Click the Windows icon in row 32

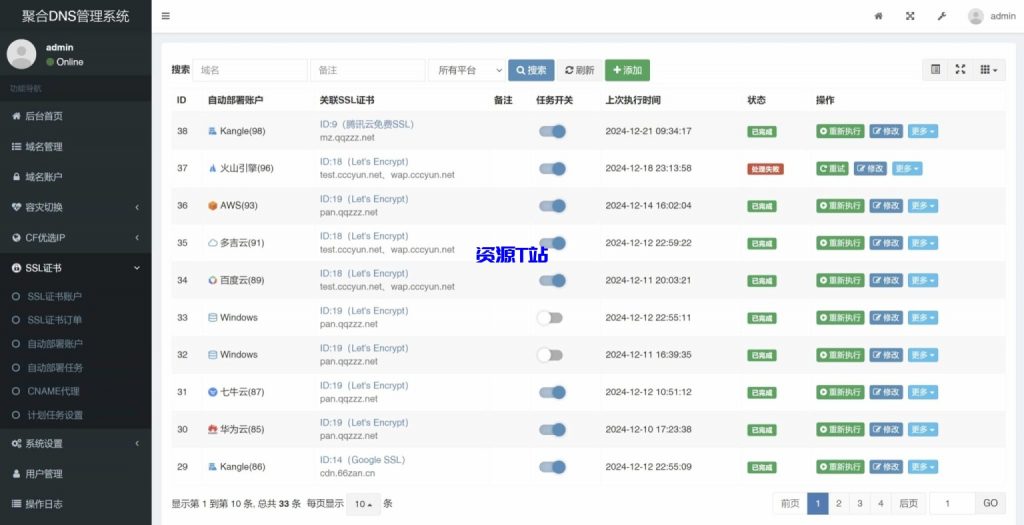[x=212, y=355]
